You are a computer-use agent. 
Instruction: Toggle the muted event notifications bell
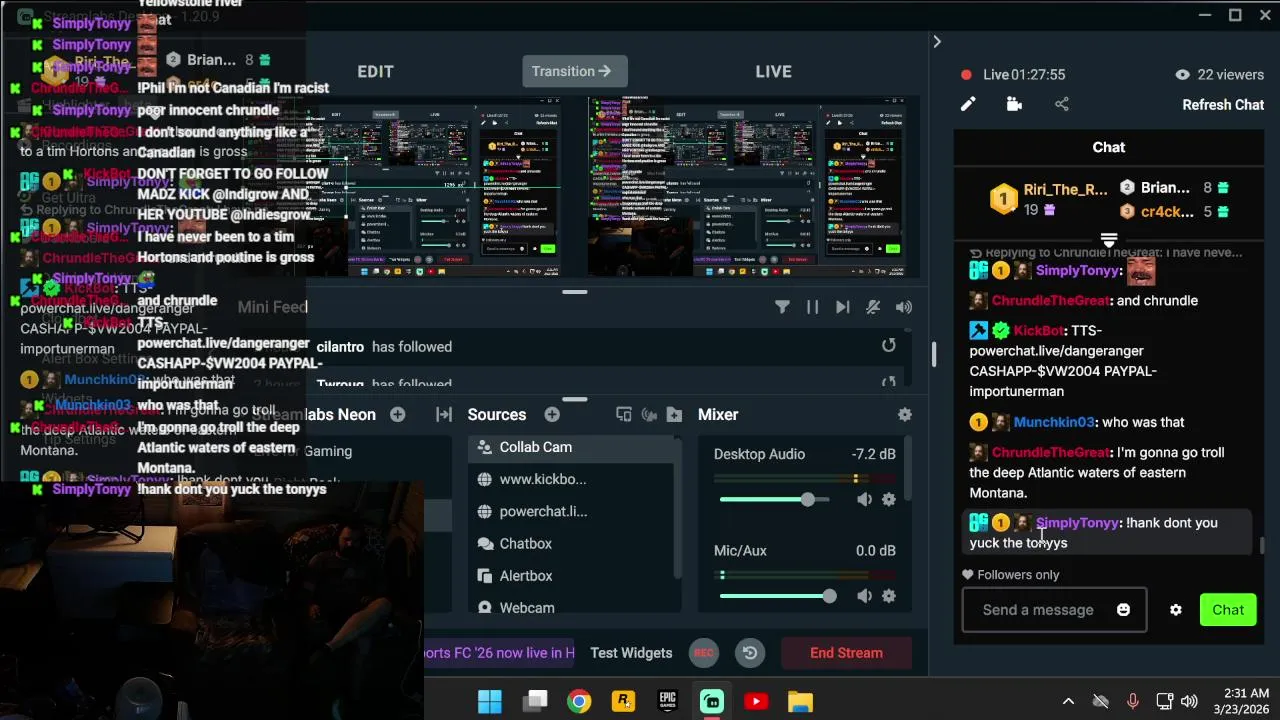(x=873, y=308)
